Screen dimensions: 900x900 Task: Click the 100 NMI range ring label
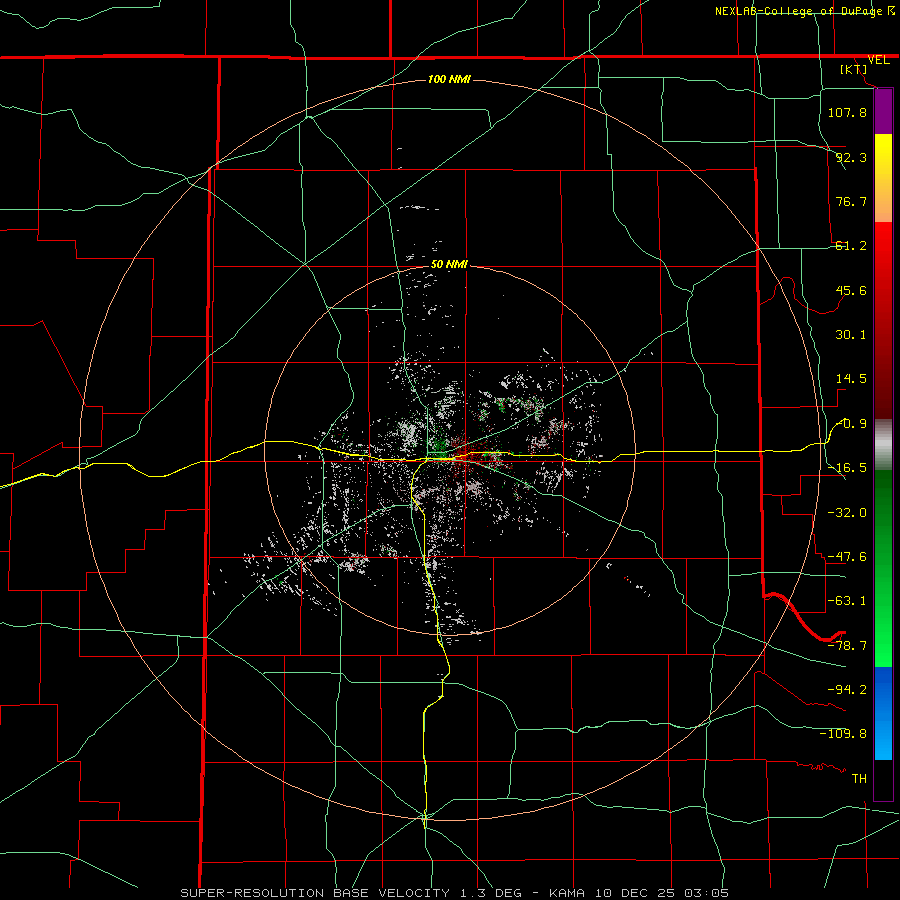click(449, 79)
